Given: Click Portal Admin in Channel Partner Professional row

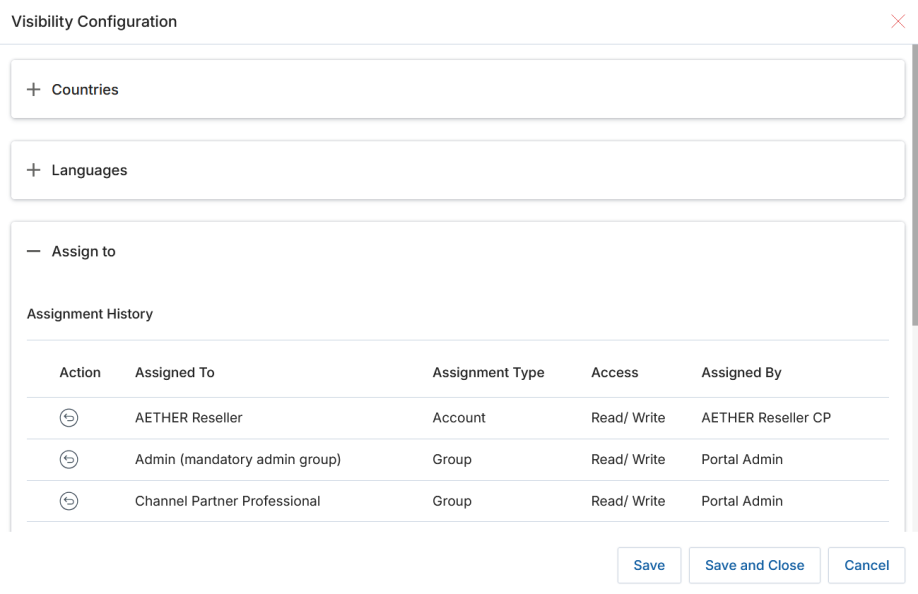Looking at the screenshot, I should pyautogui.click(x=742, y=501).
